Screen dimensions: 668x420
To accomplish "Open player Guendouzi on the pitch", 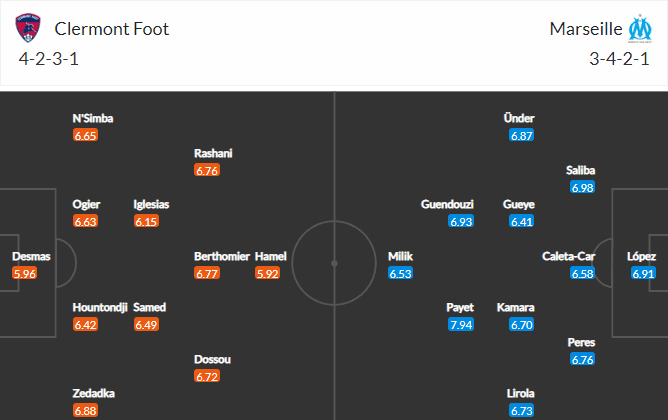I will [447, 204].
